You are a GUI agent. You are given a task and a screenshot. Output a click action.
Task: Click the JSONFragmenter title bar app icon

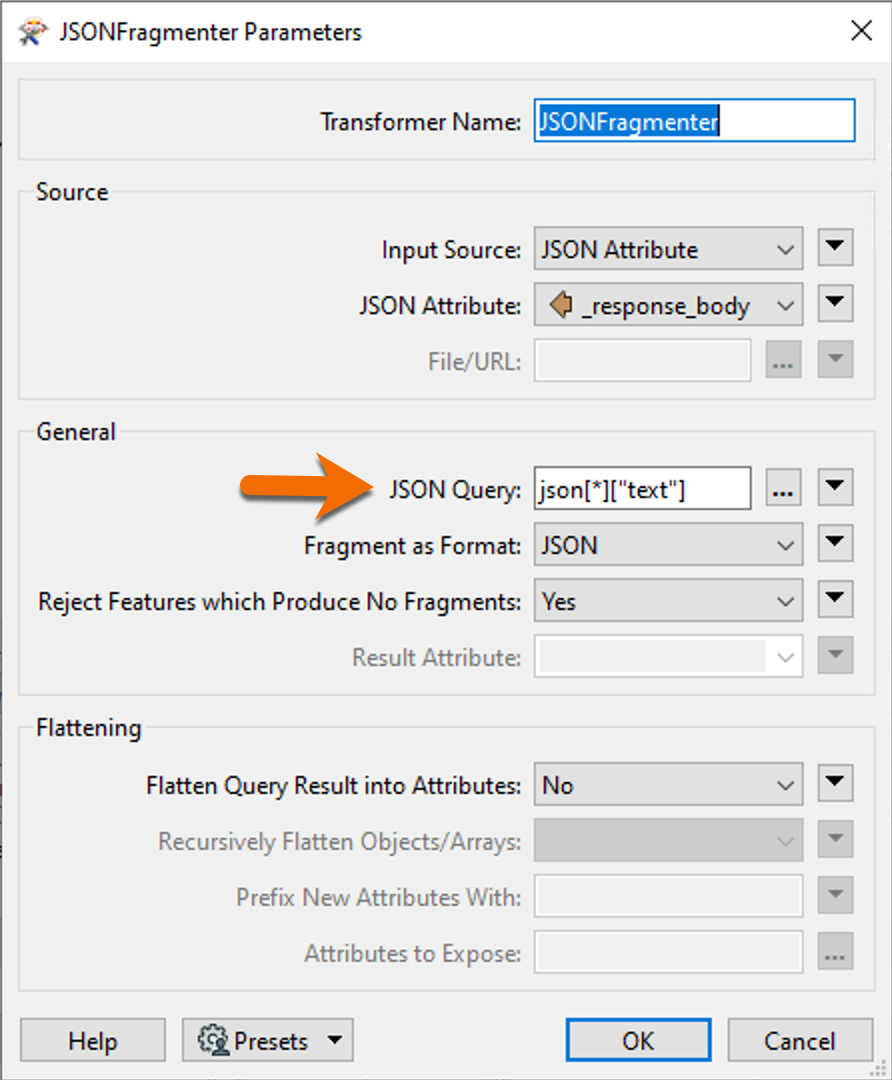click(33, 32)
